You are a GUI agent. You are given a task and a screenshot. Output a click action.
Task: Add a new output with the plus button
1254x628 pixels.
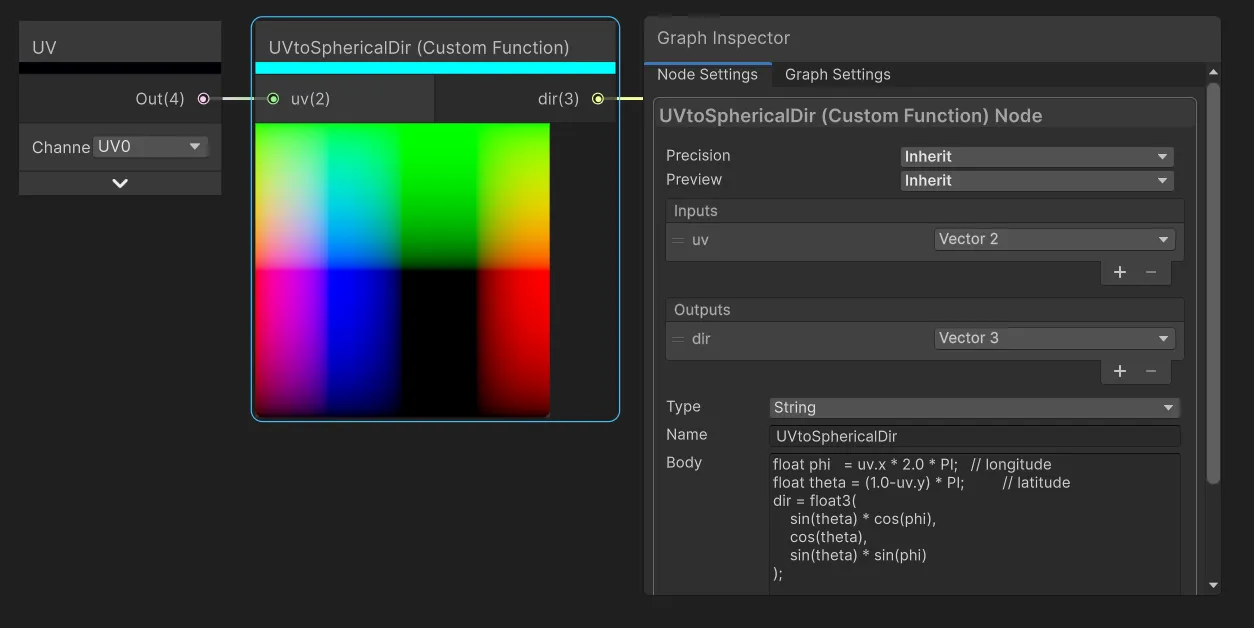pos(1119,371)
